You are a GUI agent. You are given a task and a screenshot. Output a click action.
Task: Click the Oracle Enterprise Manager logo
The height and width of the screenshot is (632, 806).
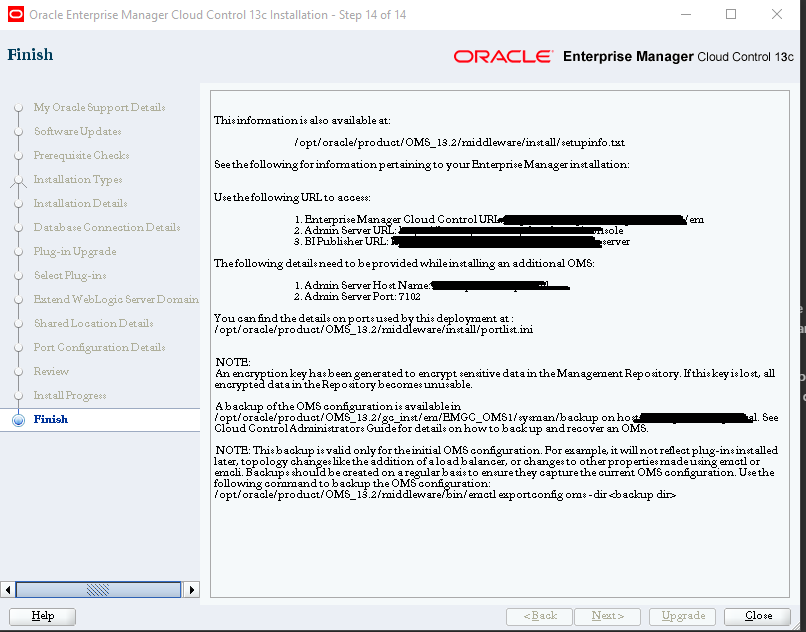pyautogui.click(x=505, y=57)
